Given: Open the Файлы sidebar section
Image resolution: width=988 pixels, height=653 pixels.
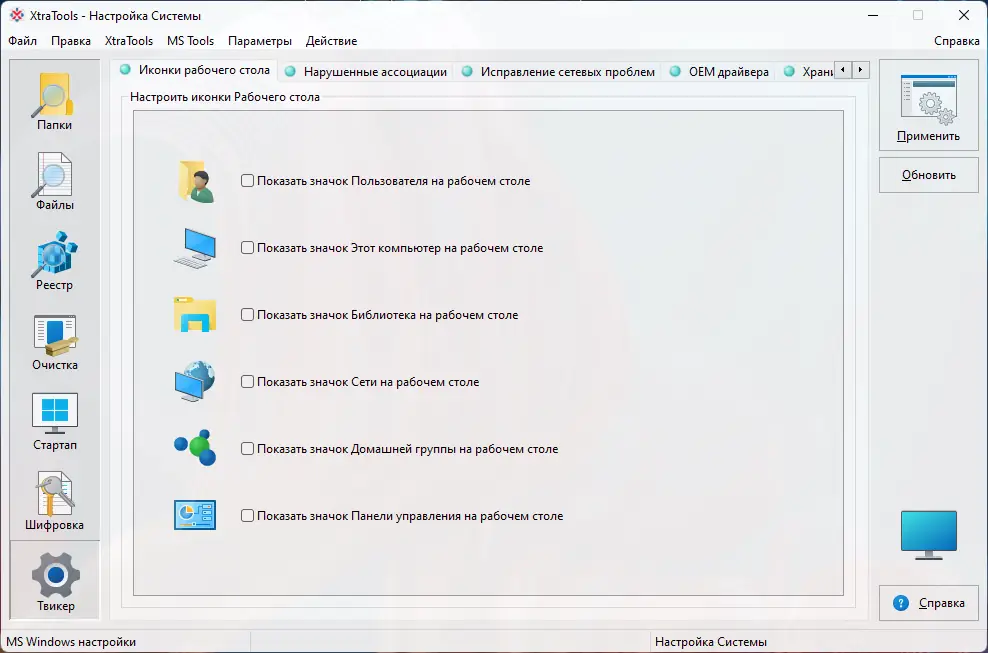Looking at the screenshot, I should [x=54, y=182].
